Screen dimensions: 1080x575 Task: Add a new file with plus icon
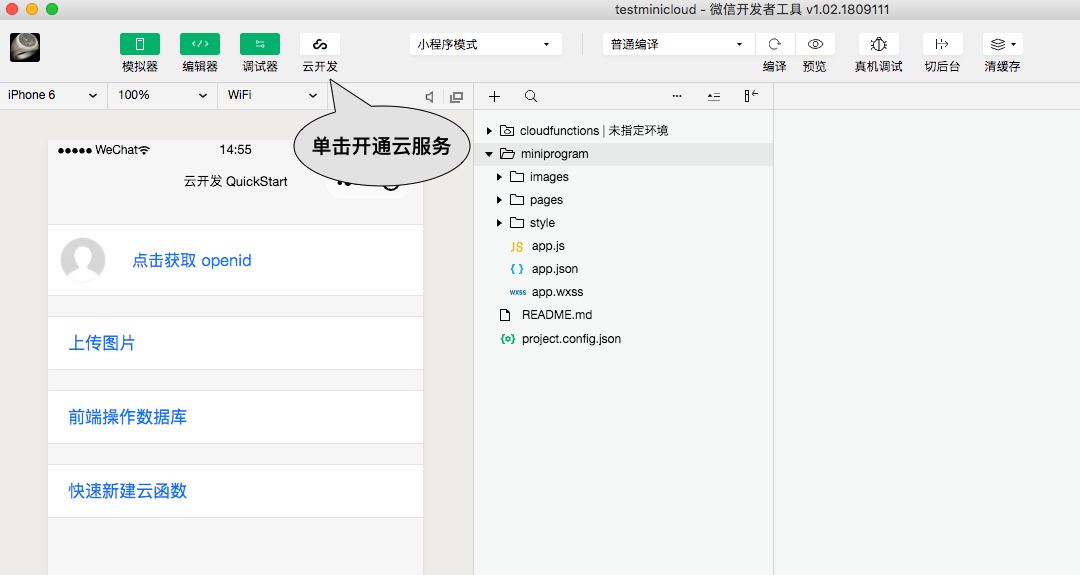(x=494, y=96)
